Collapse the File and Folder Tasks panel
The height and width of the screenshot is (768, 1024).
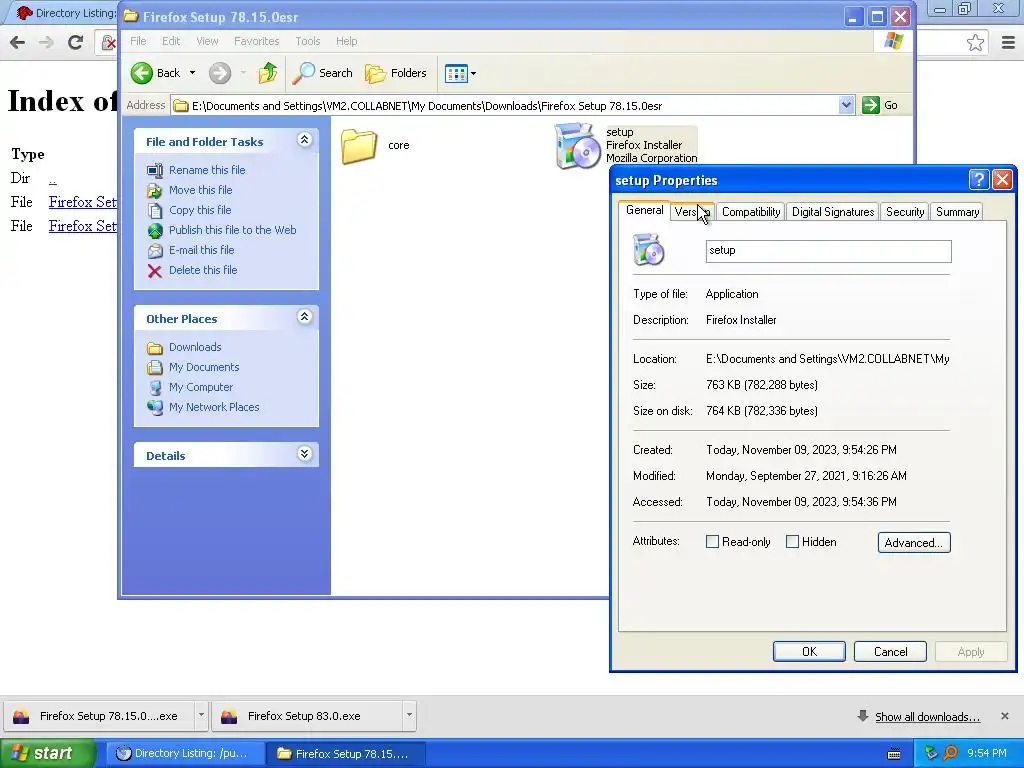pos(304,140)
